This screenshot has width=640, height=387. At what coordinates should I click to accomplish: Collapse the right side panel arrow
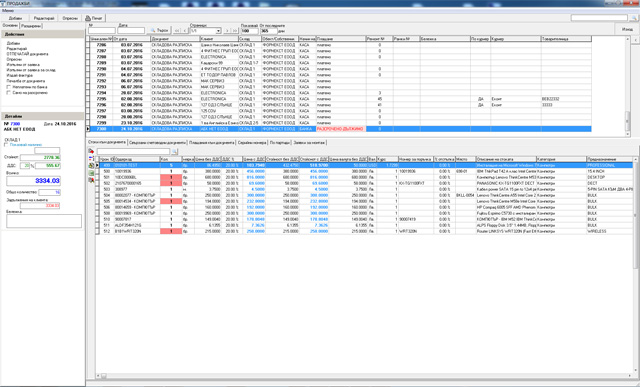tap(636, 40)
